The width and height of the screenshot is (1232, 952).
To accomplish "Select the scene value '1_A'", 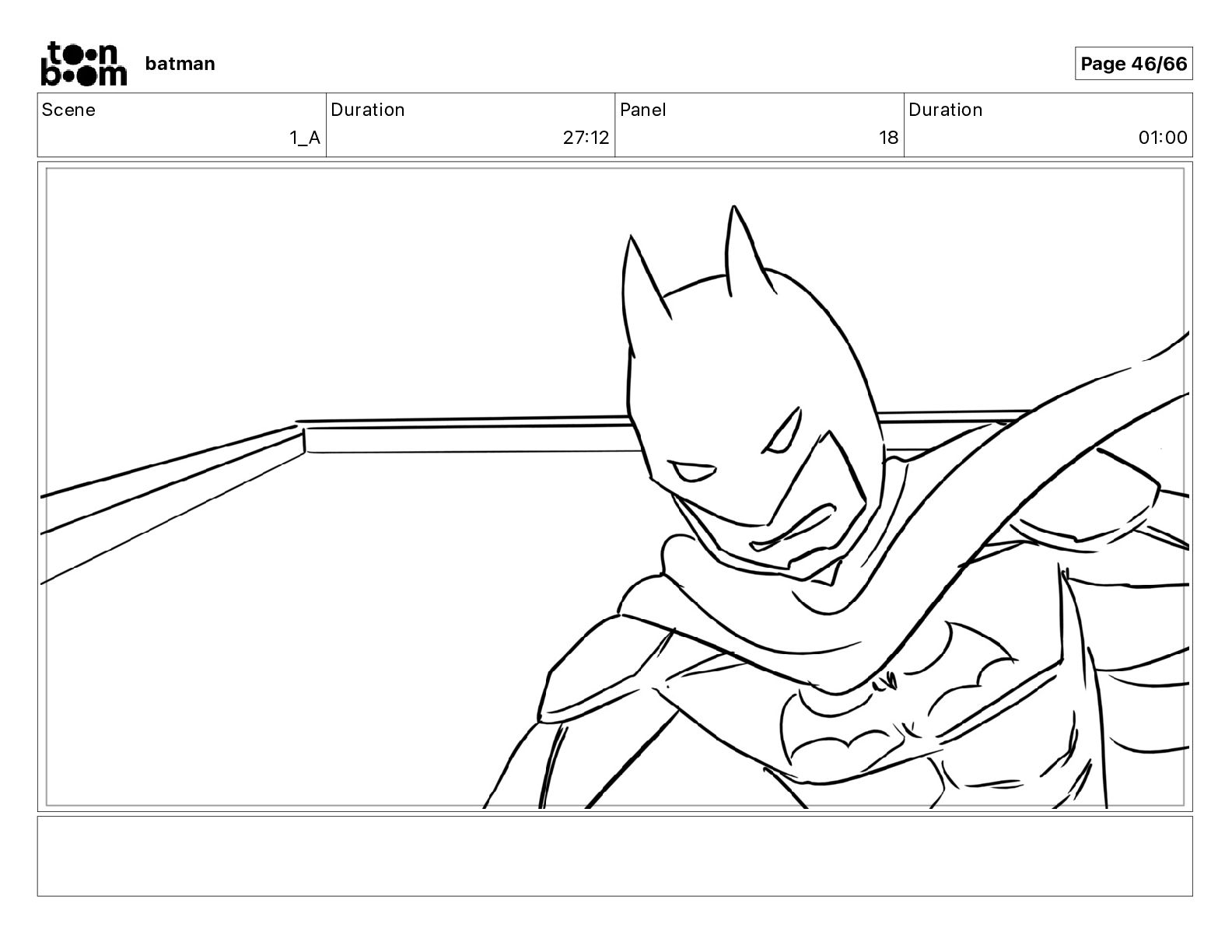I will click(305, 138).
